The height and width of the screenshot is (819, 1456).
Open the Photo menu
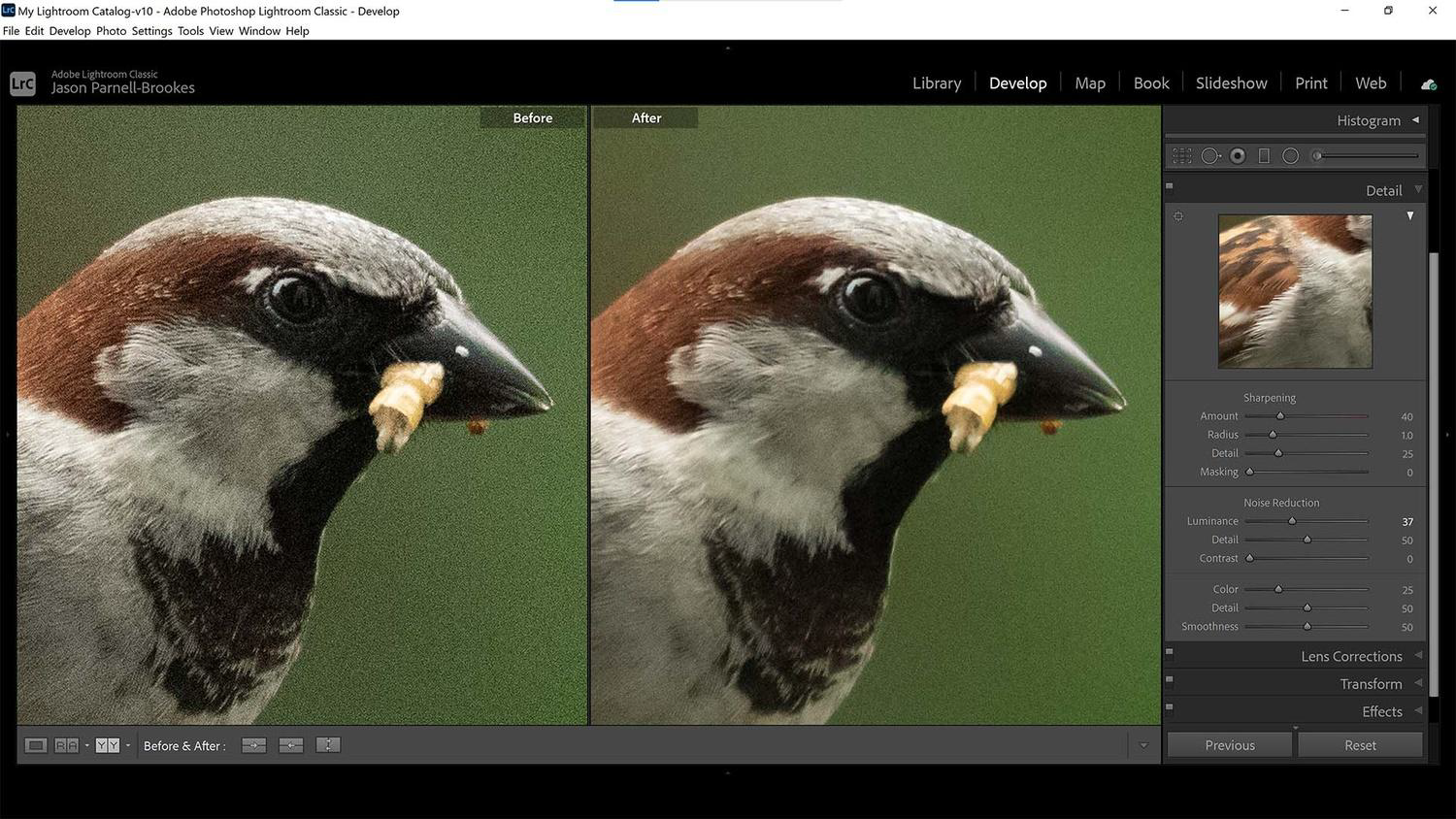pos(111,31)
